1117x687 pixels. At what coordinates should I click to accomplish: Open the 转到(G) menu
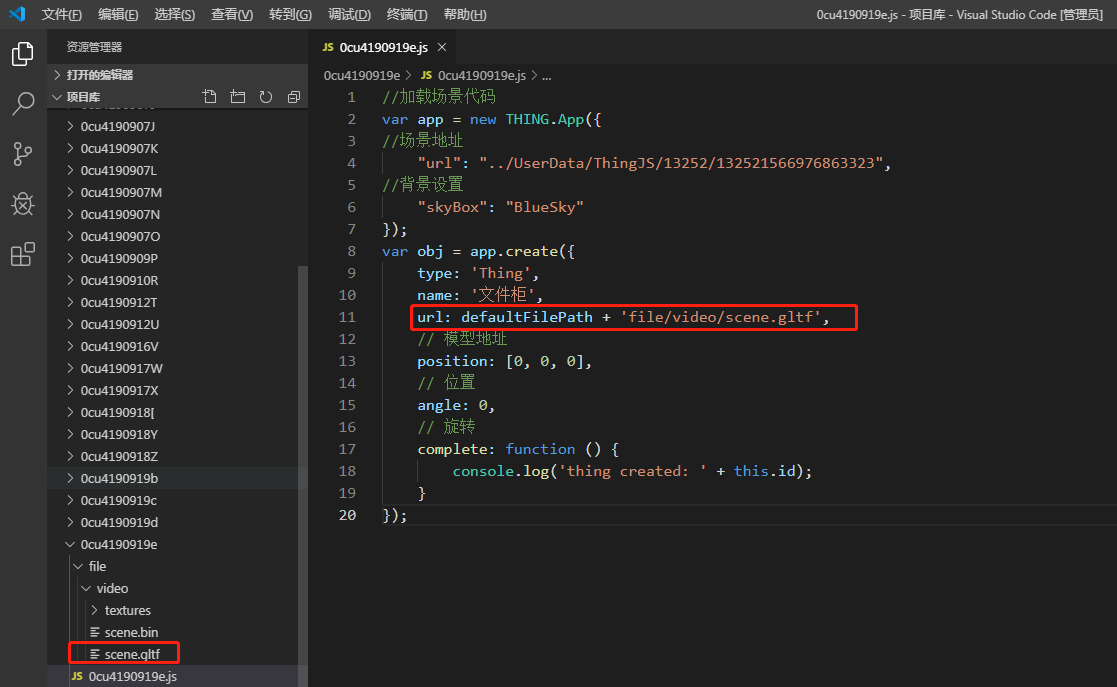[291, 14]
